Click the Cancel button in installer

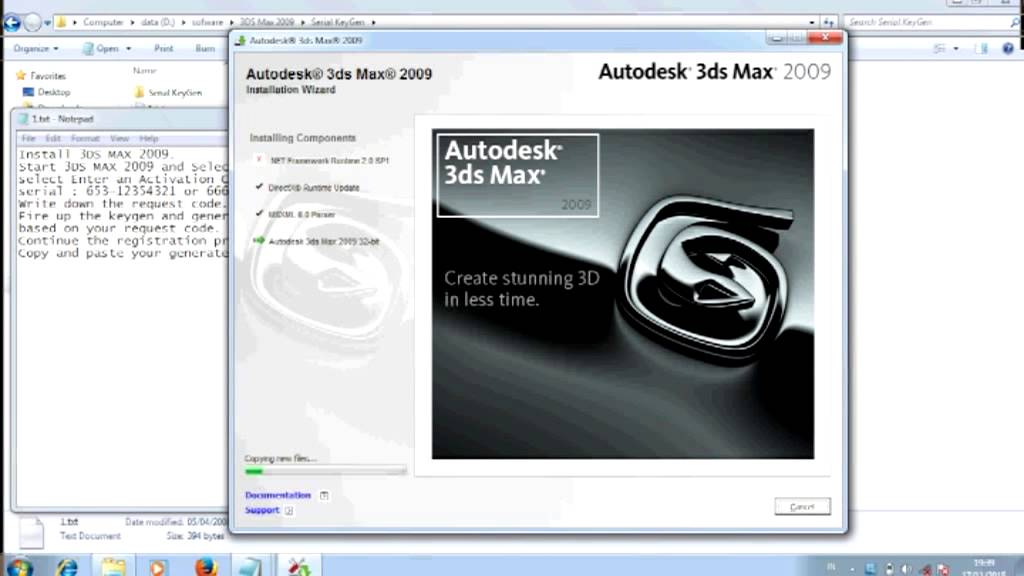point(803,507)
